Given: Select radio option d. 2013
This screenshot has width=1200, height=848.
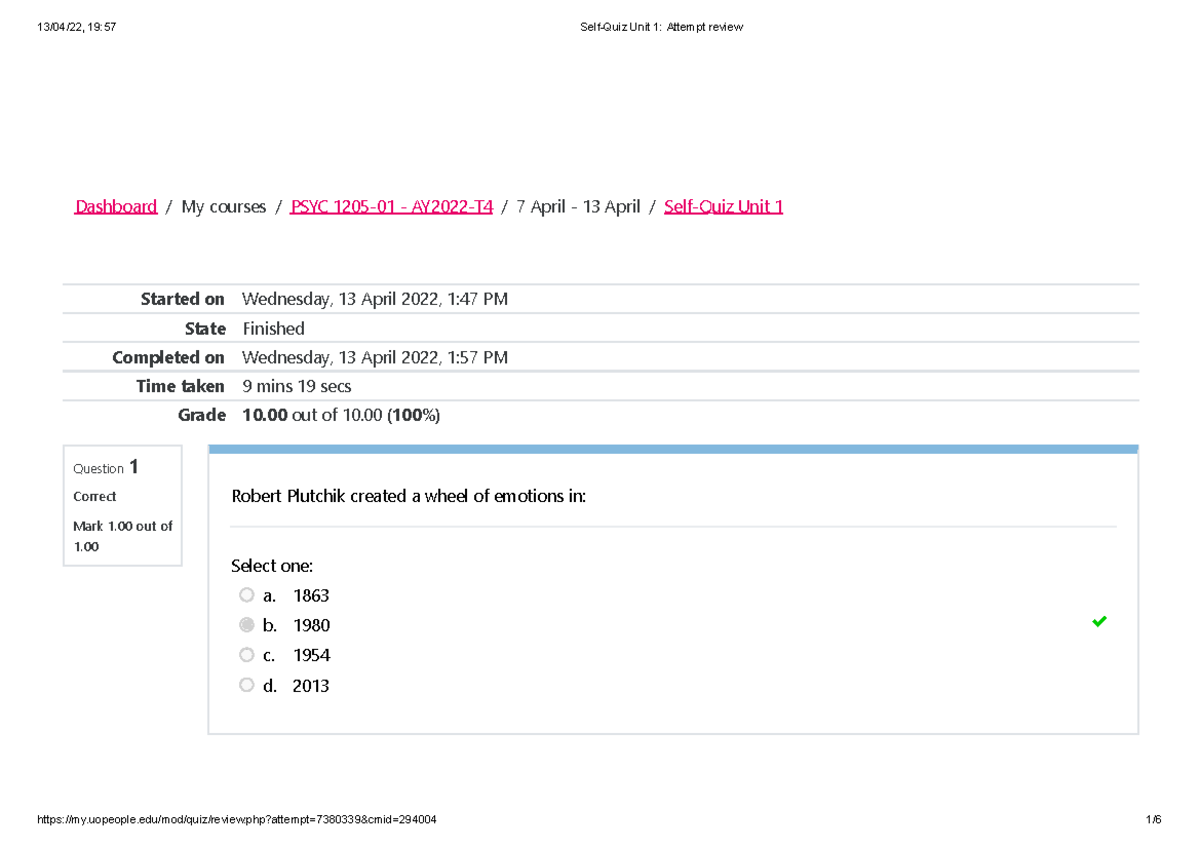Looking at the screenshot, I should click(x=247, y=685).
